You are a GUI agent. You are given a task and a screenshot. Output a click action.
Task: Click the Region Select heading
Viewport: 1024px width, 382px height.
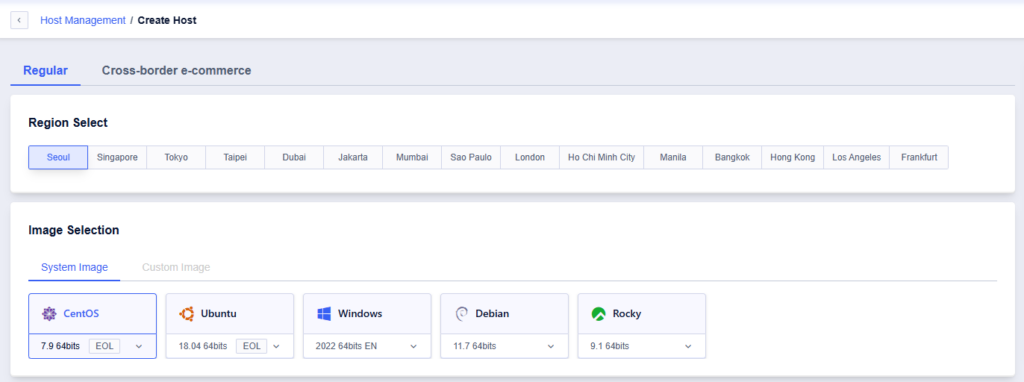68,122
